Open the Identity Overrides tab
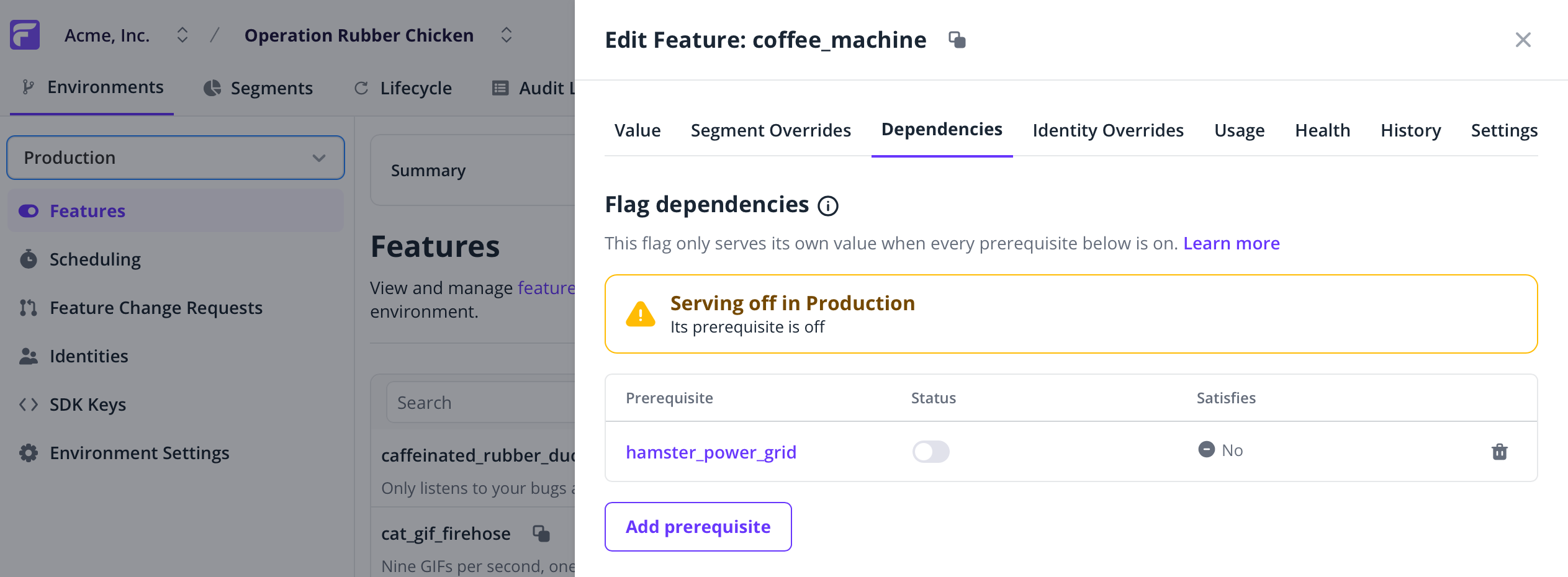The image size is (1568, 577). (1108, 130)
